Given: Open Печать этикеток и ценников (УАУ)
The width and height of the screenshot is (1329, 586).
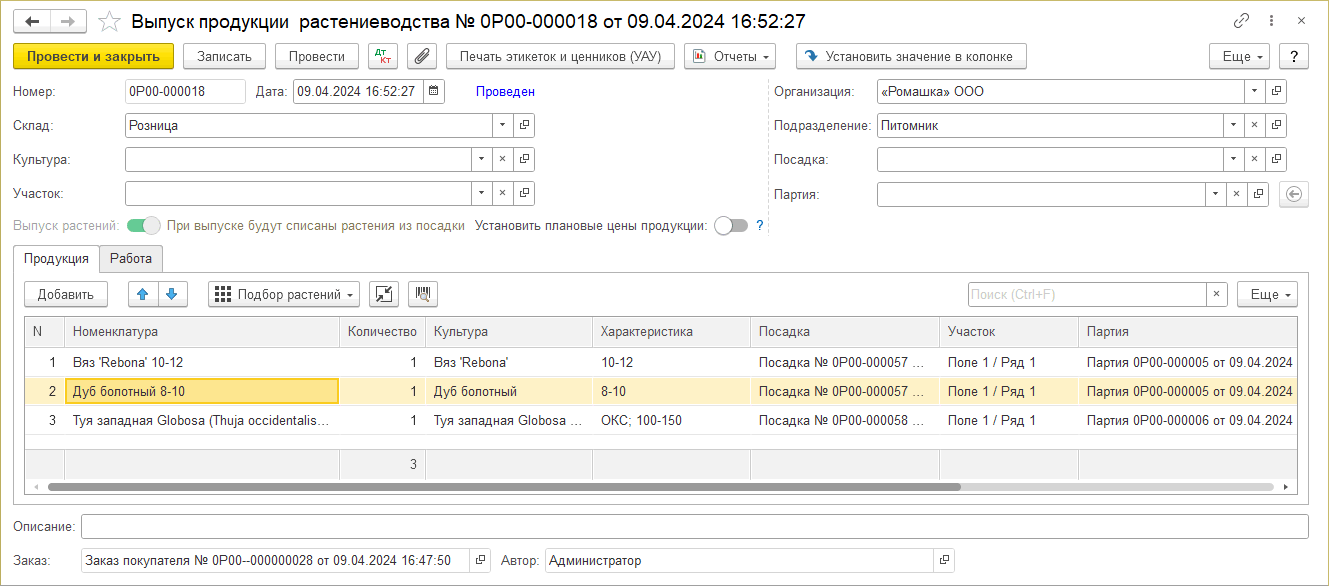Looking at the screenshot, I should coord(561,56).
